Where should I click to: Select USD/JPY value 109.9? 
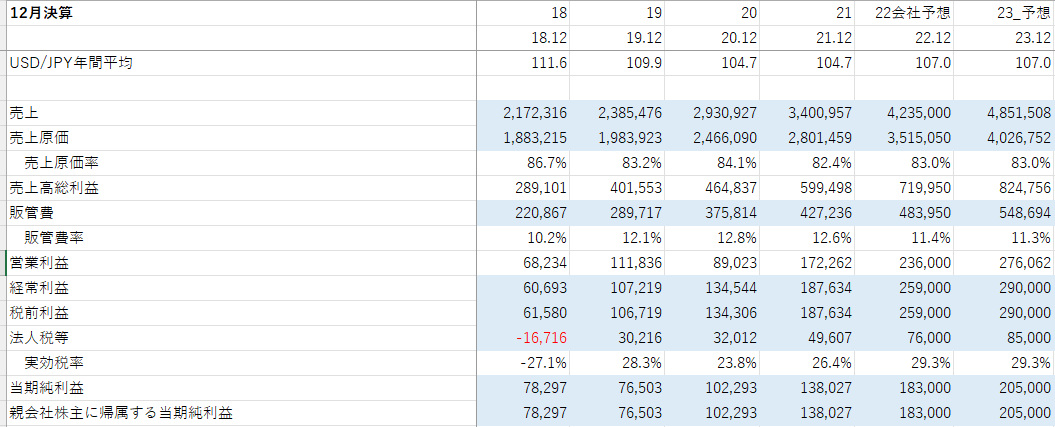(617, 63)
